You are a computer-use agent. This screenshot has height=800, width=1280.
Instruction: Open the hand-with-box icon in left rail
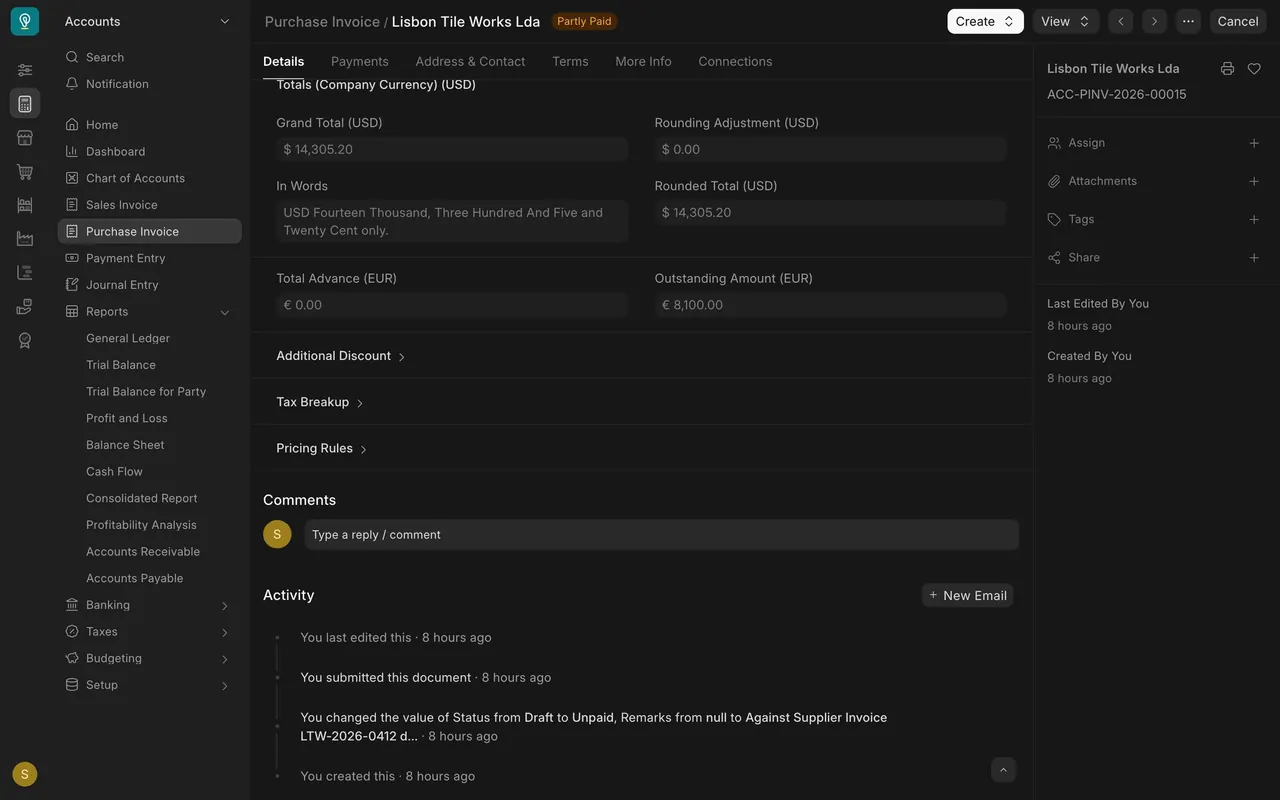[x=25, y=307]
